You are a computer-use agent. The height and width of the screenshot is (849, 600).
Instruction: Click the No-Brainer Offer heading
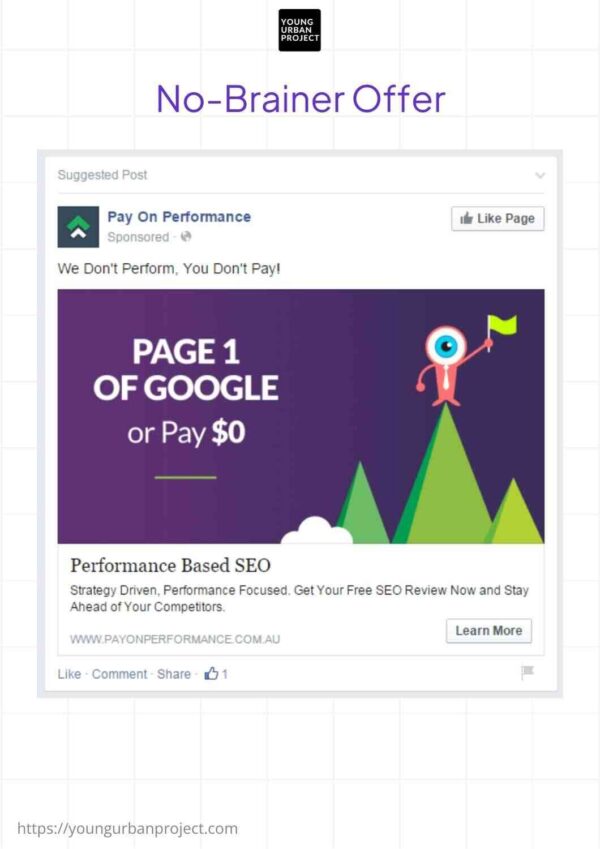(x=299, y=99)
